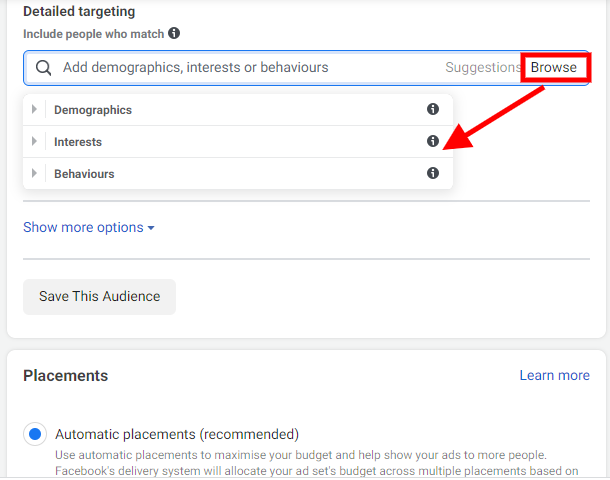The height and width of the screenshot is (480, 610).
Task: Switch to the Suggestions tab
Action: pyautogui.click(x=481, y=68)
